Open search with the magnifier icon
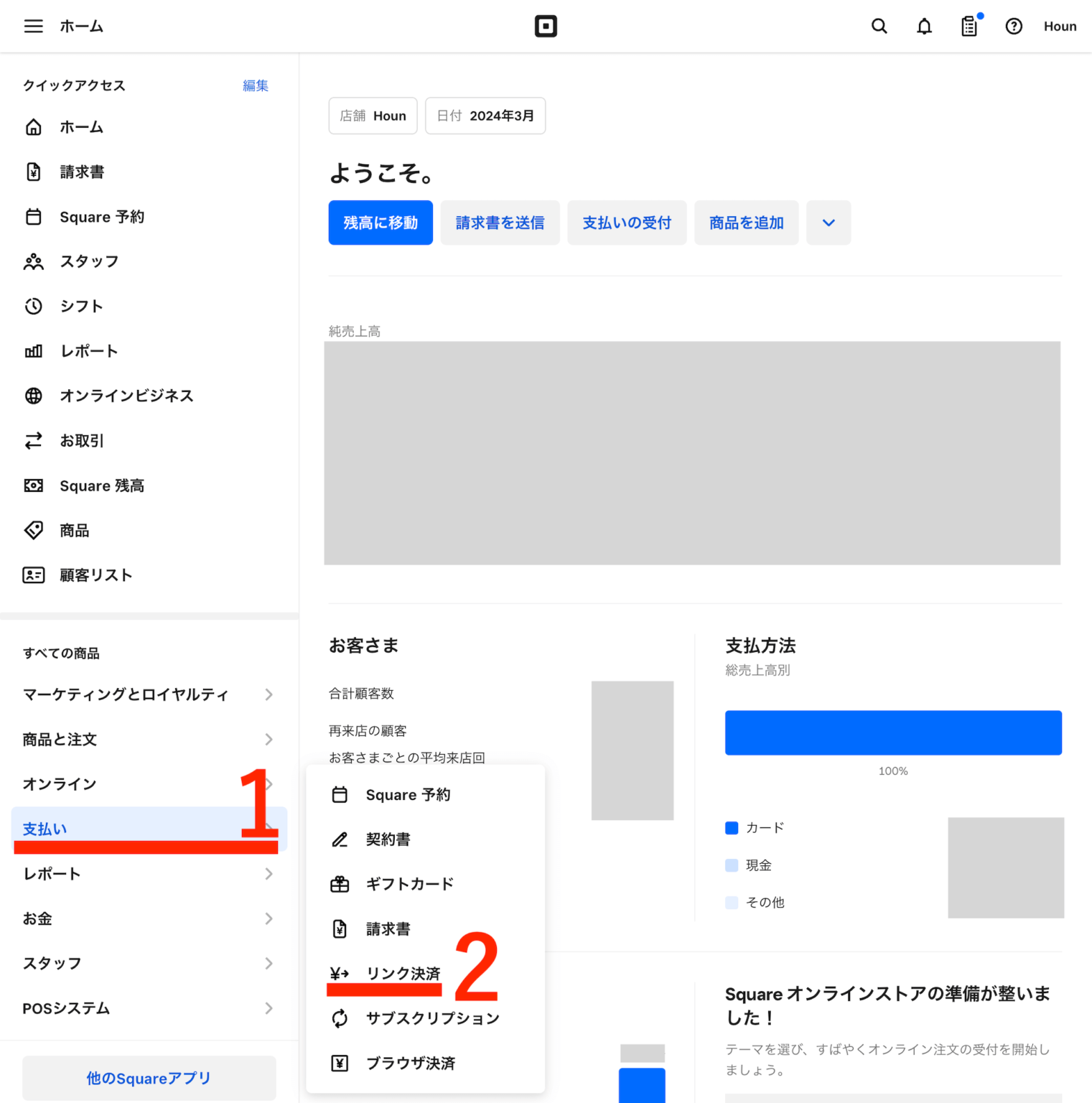The image size is (1092, 1103). coord(879,26)
